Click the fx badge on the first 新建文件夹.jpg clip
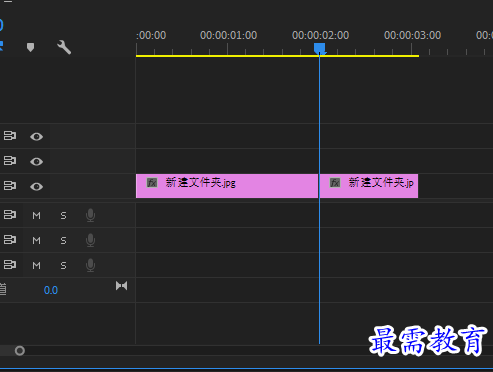Screen dimensions: 493x372 (152, 183)
